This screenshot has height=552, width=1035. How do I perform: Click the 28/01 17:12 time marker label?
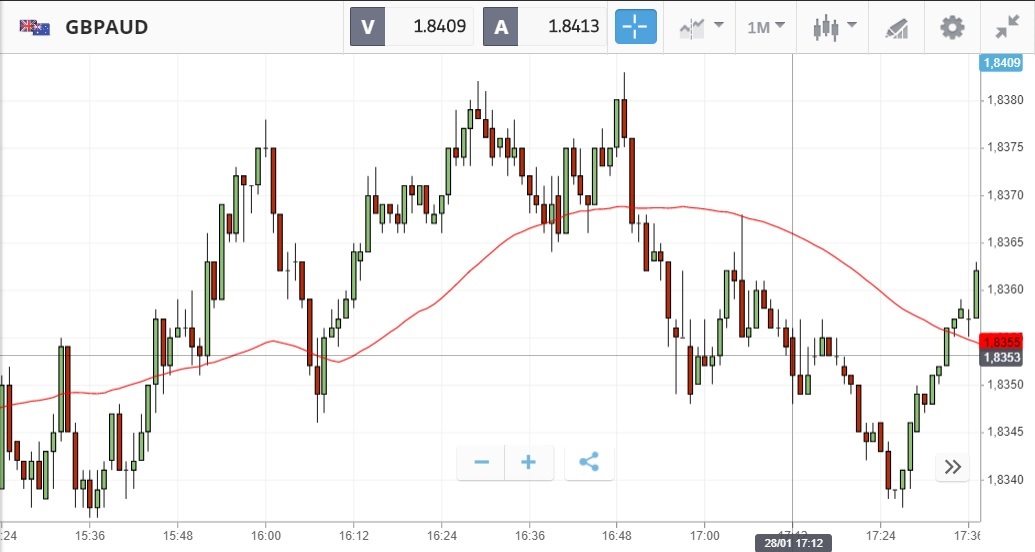(792, 542)
